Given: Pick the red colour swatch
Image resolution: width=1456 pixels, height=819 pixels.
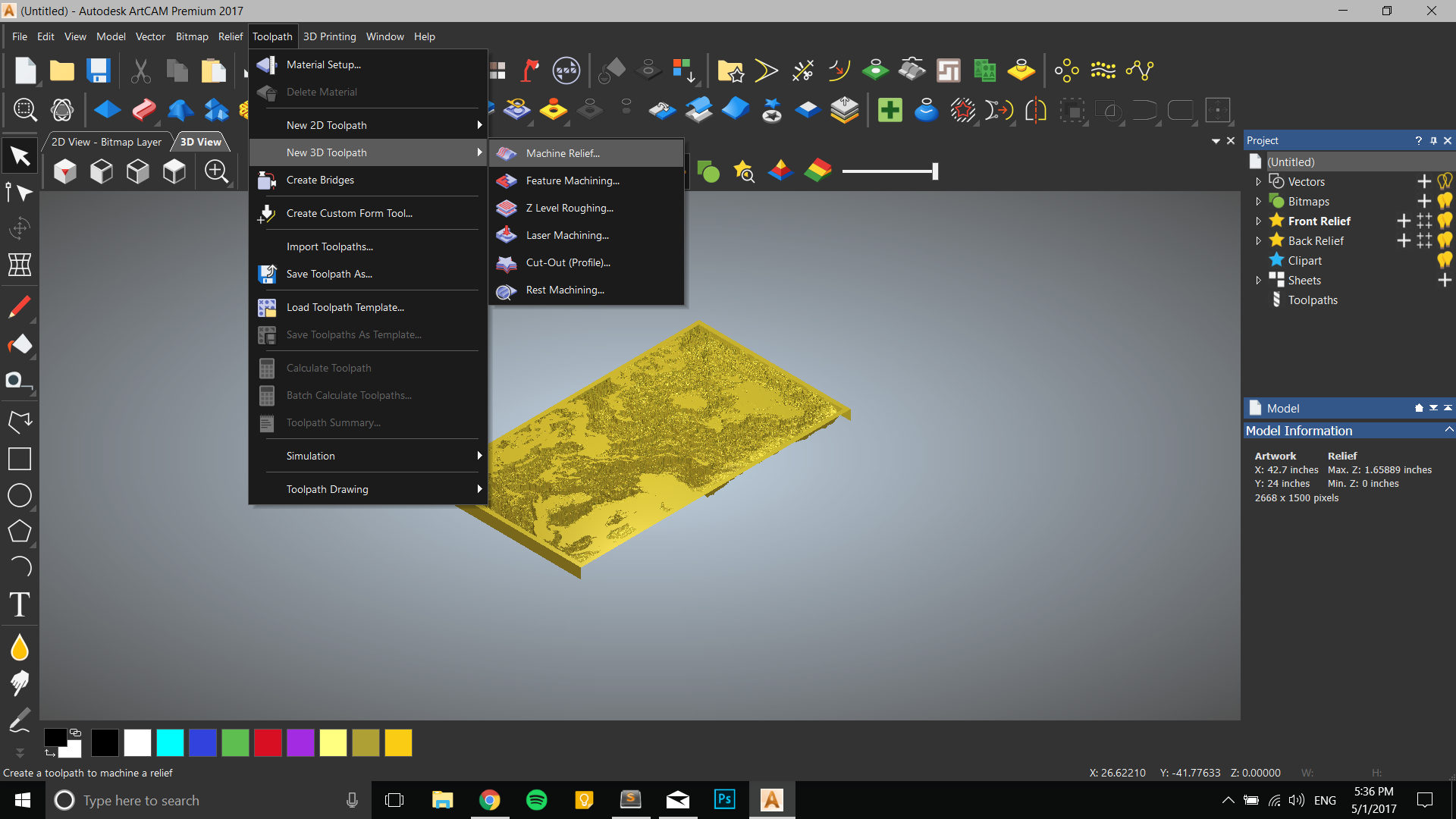Looking at the screenshot, I should (268, 742).
